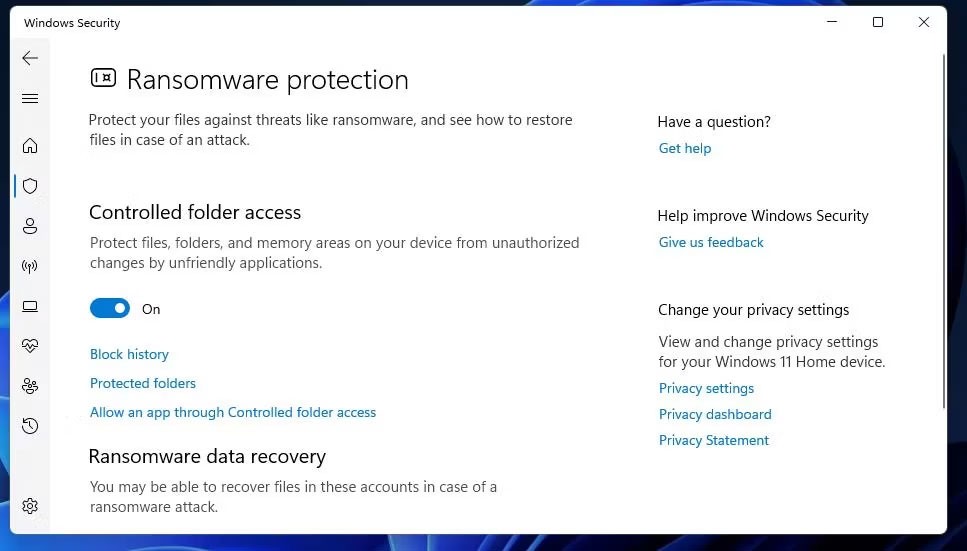Open the Privacy dashboard link
This screenshot has width=967, height=551.
[715, 414]
